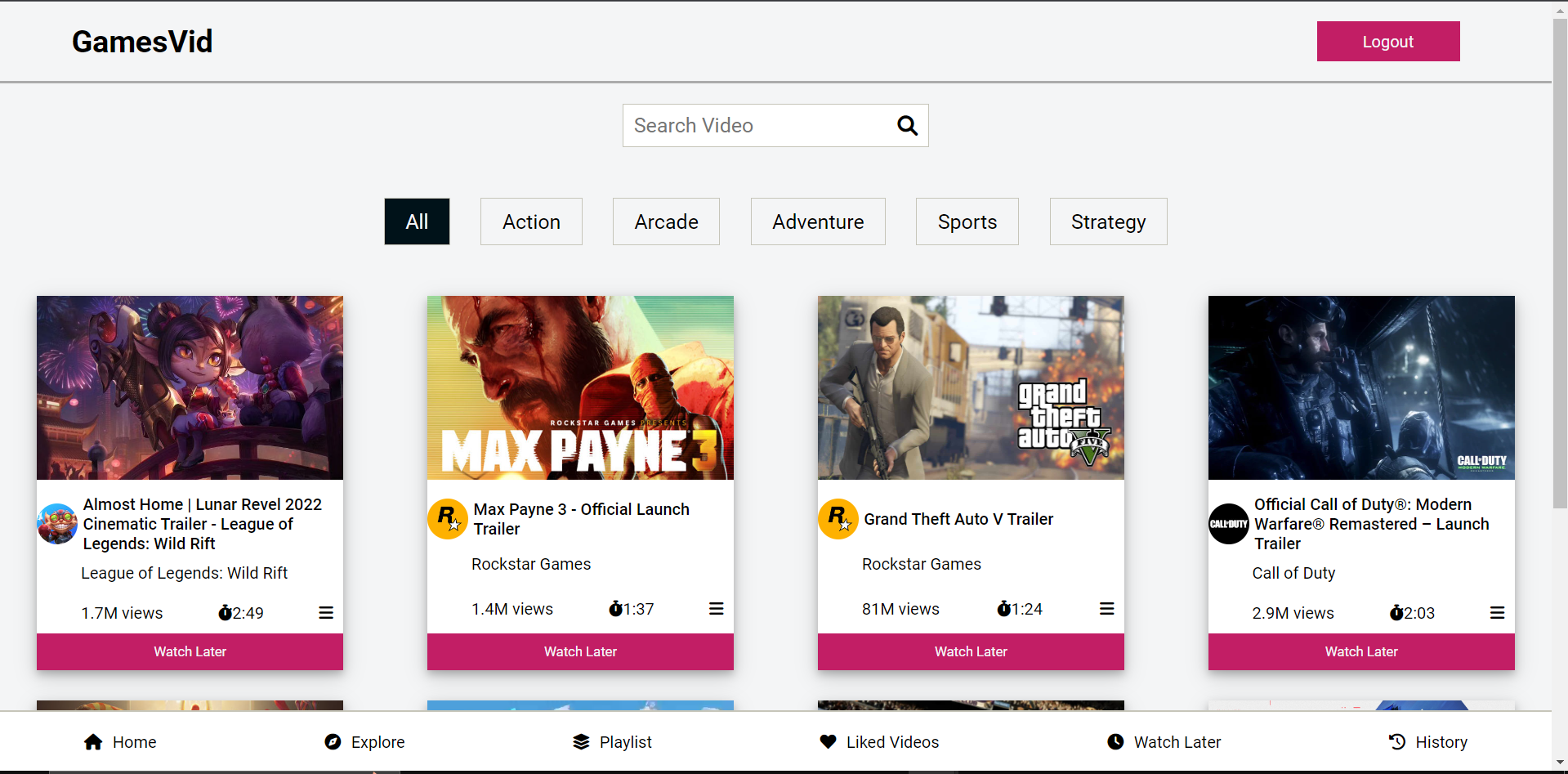Filter videos by Action category
The height and width of the screenshot is (774, 1568).
[x=531, y=221]
